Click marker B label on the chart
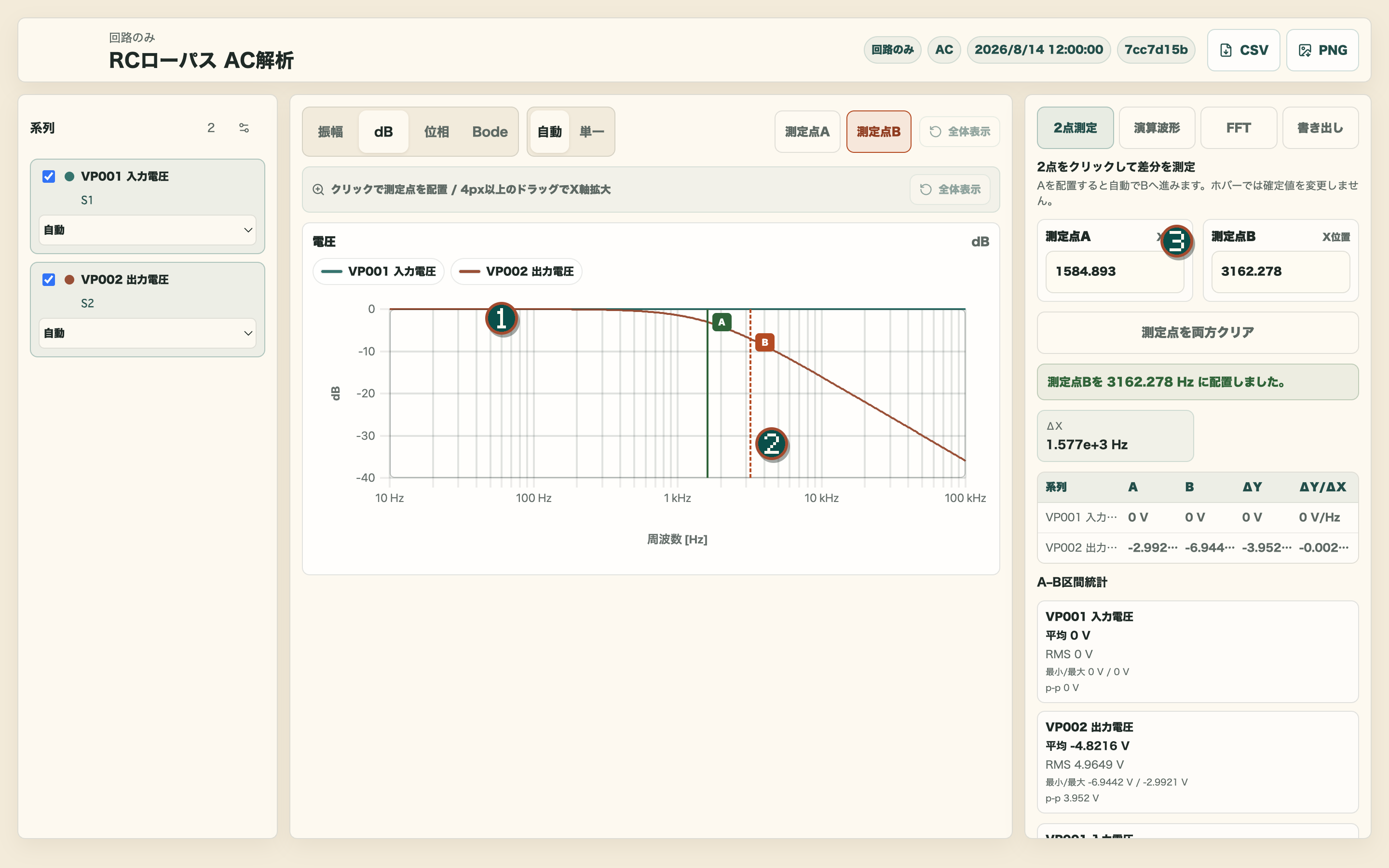Image resolution: width=1389 pixels, height=868 pixels. pyautogui.click(x=764, y=342)
